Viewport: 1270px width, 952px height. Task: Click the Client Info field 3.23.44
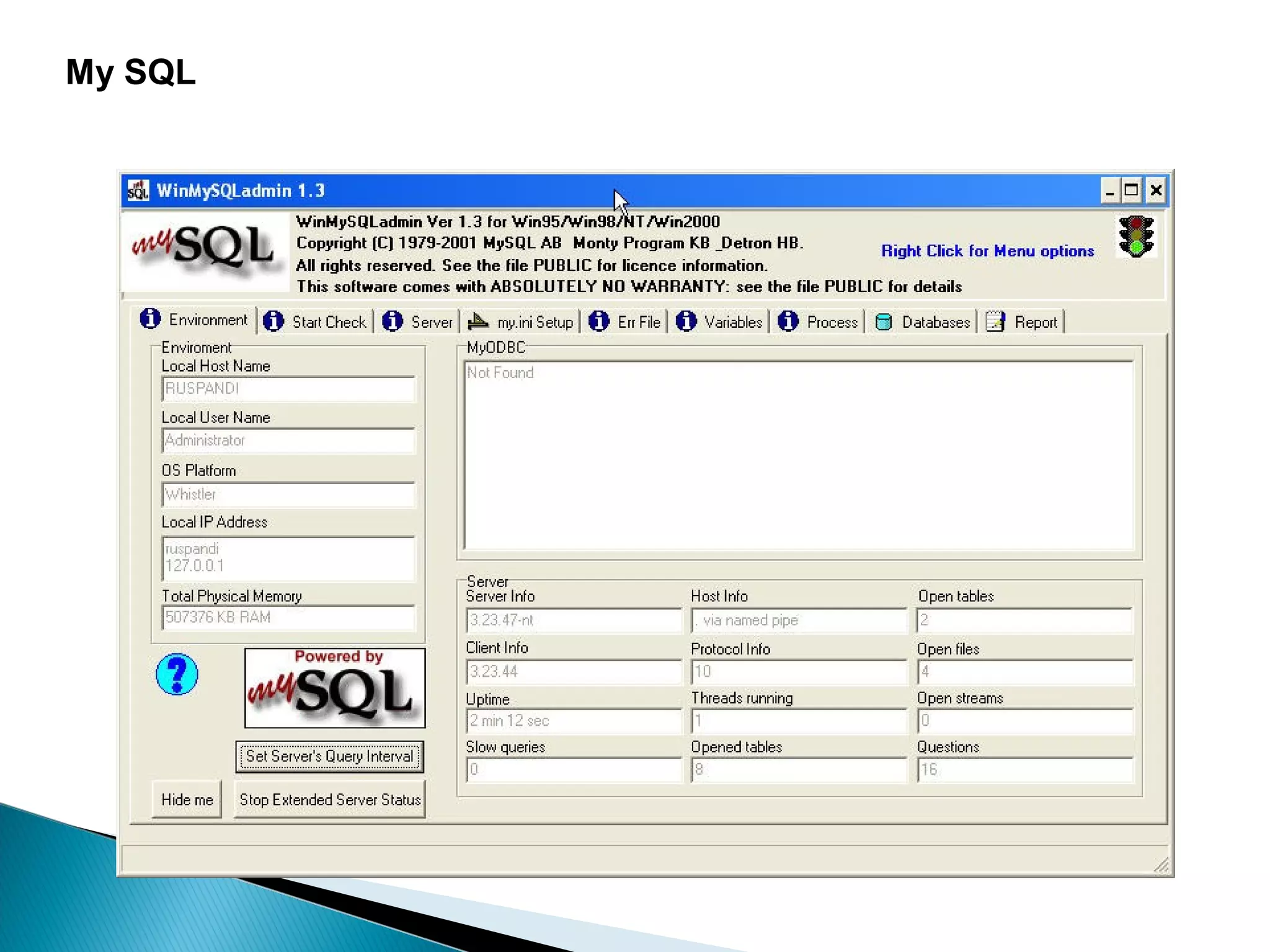tap(574, 672)
